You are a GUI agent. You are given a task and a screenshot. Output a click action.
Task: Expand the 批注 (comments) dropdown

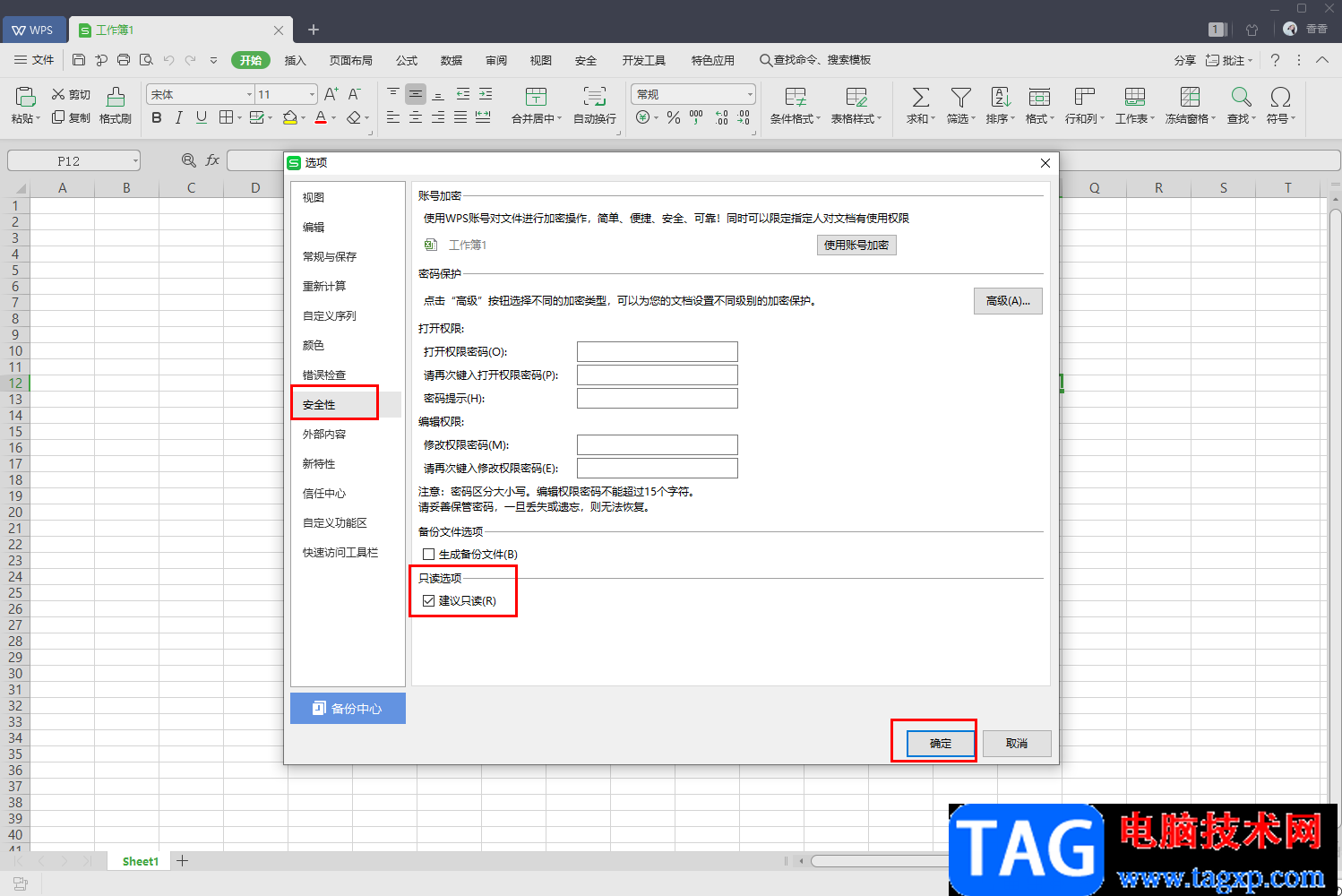tap(1250, 60)
